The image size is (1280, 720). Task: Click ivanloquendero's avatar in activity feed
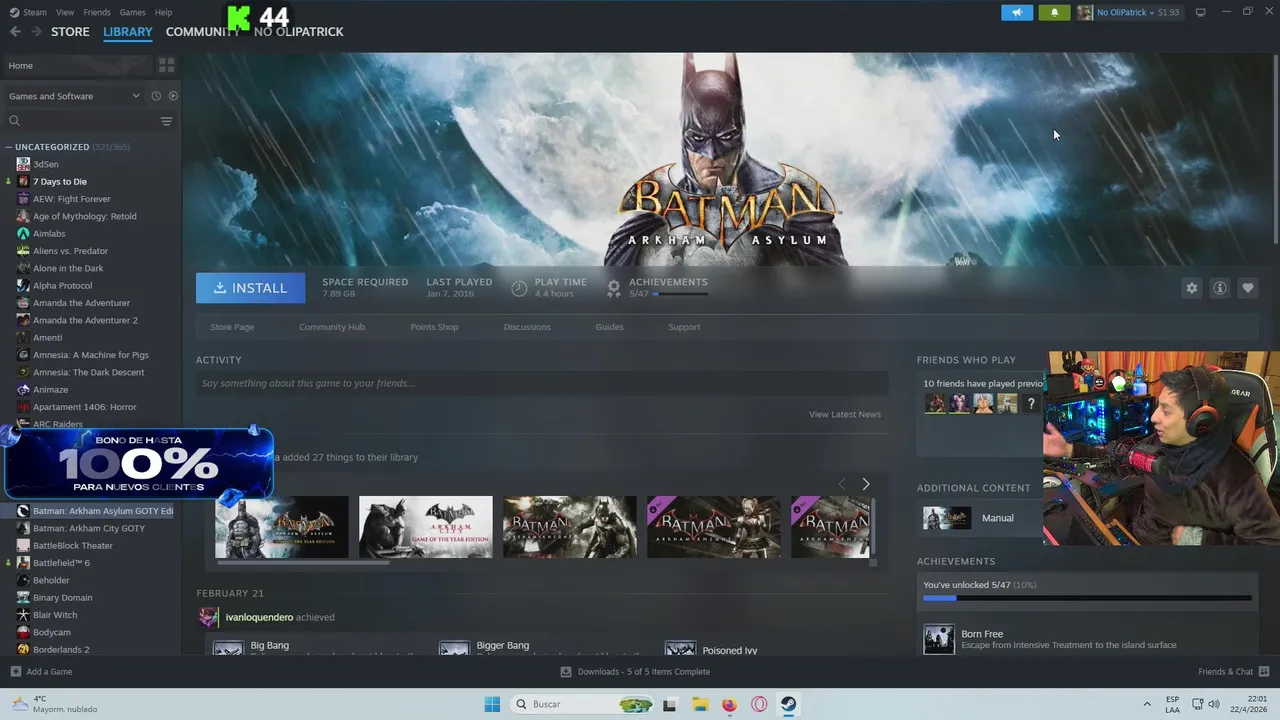pos(208,617)
